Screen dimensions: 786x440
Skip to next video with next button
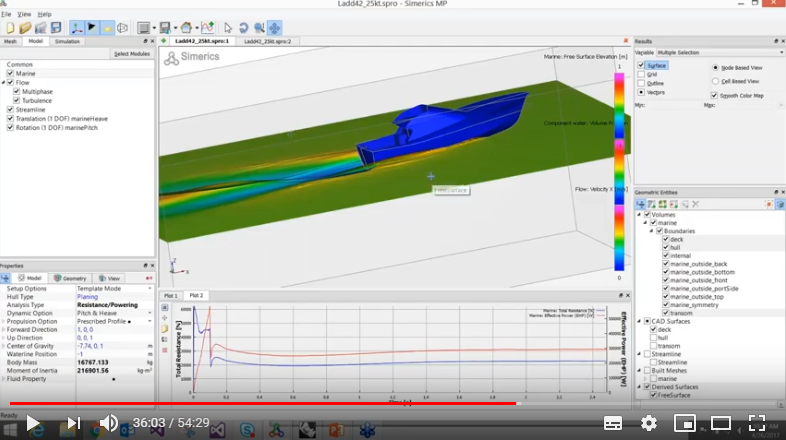tap(74, 423)
